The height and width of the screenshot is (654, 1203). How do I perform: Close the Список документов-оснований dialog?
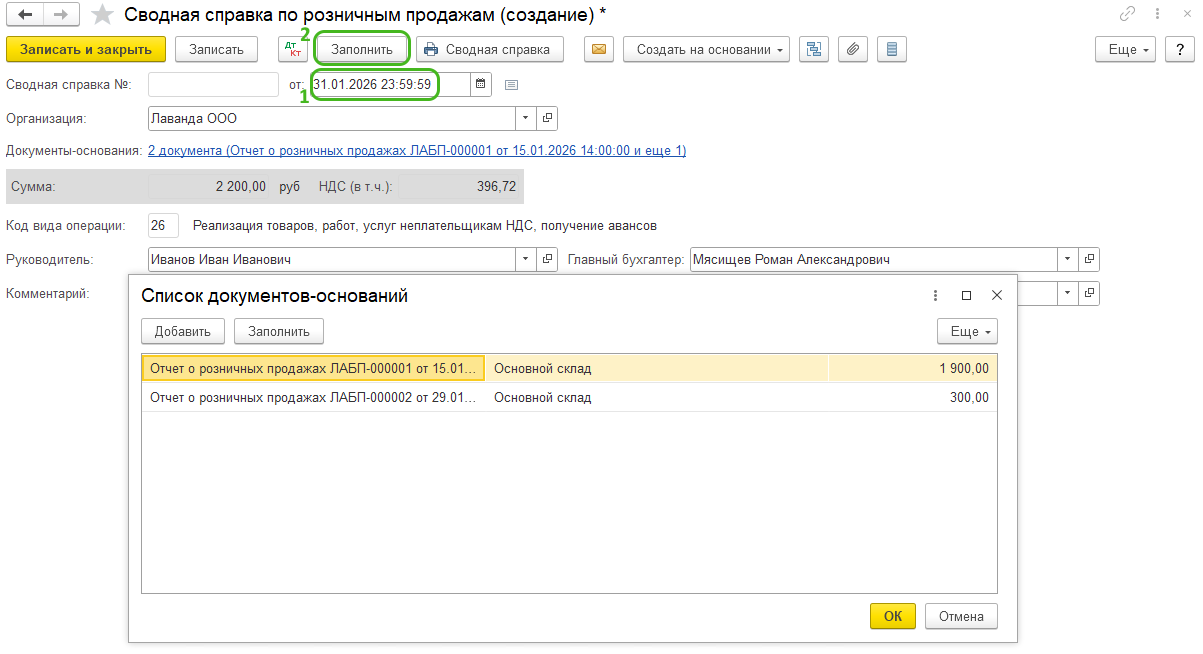(x=996, y=296)
